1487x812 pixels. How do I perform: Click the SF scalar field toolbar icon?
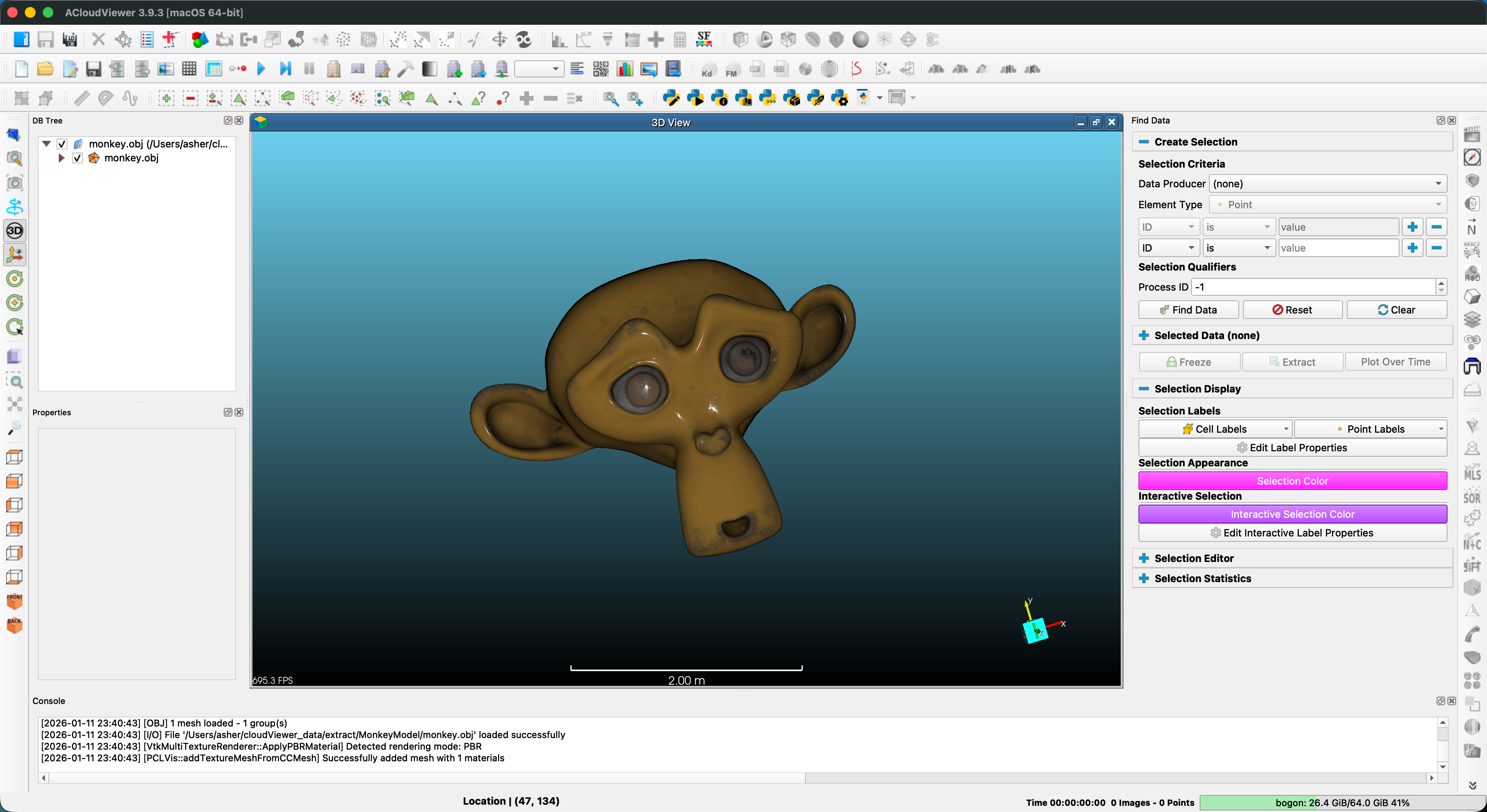tap(704, 39)
